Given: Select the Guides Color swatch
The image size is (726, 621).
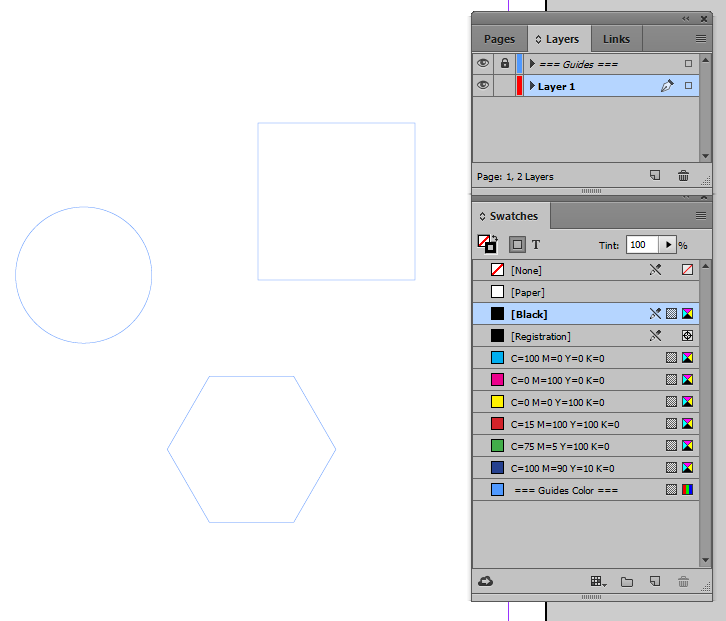Looking at the screenshot, I should click(x=586, y=490).
